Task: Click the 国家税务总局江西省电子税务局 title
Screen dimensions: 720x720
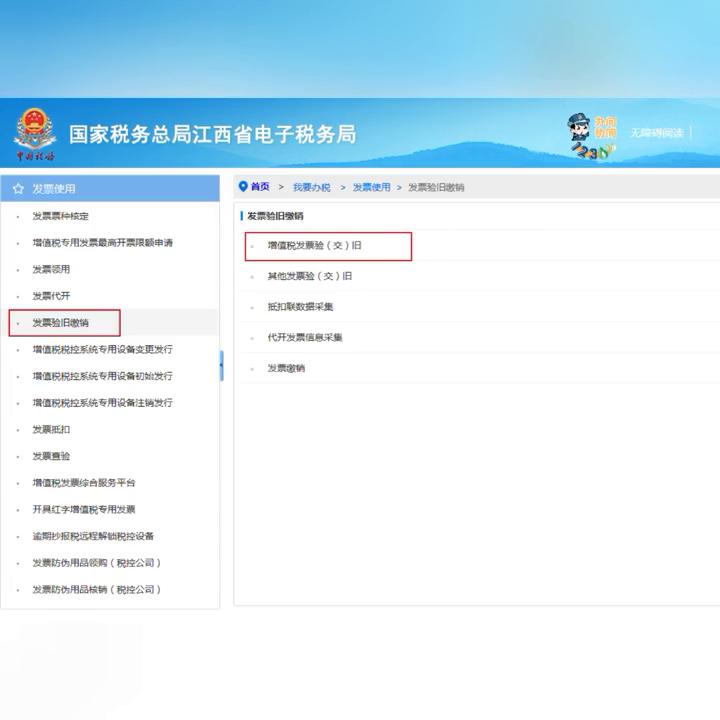Action: pos(213,135)
